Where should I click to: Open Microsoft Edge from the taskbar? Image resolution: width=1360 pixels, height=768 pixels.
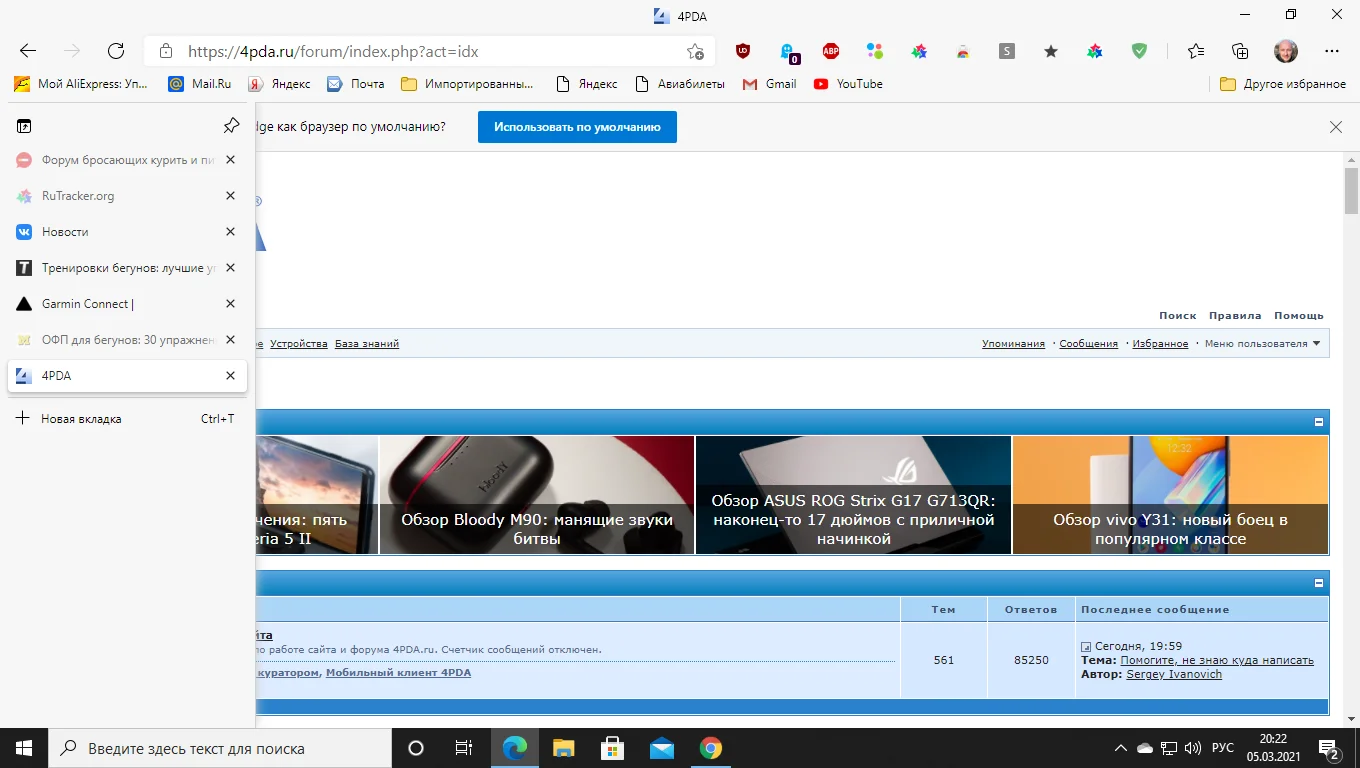(514, 748)
